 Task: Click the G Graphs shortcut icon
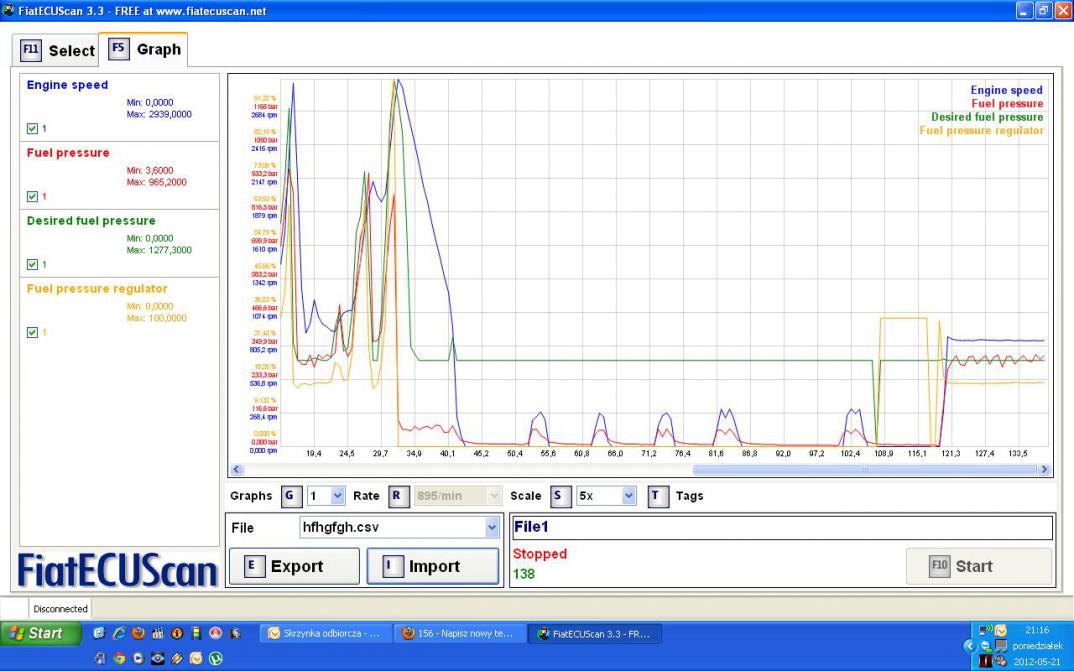(290, 496)
